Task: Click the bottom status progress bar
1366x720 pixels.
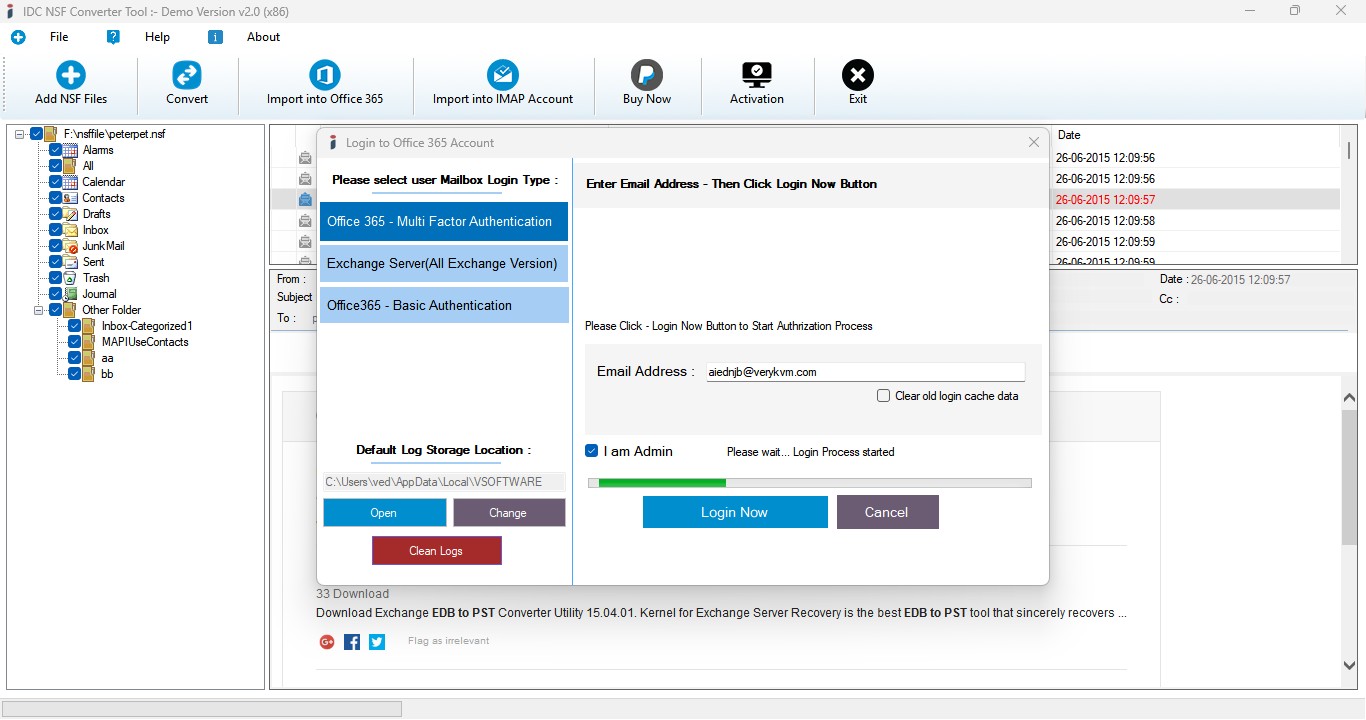Action: tap(203, 709)
